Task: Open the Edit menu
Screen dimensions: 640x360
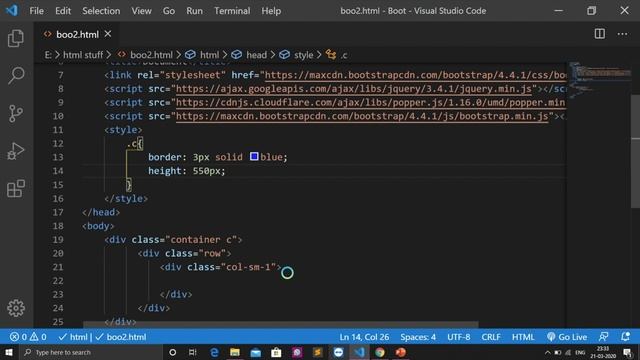Action: click(x=63, y=11)
